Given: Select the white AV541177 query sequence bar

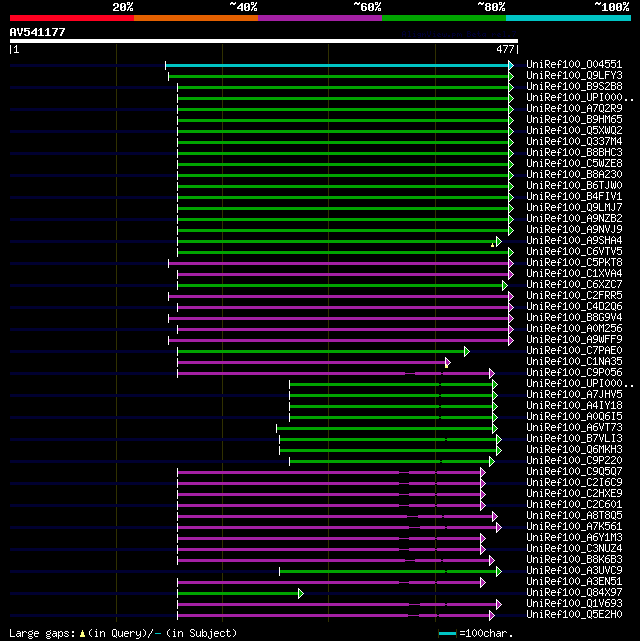Looking at the screenshot, I should click(264, 41).
